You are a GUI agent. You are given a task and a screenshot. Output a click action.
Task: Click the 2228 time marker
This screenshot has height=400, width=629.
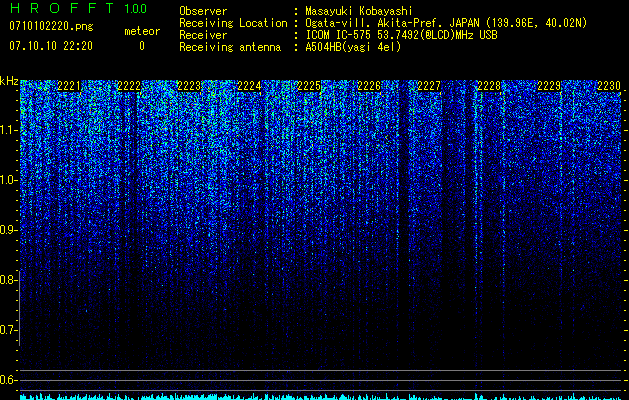click(489, 86)
